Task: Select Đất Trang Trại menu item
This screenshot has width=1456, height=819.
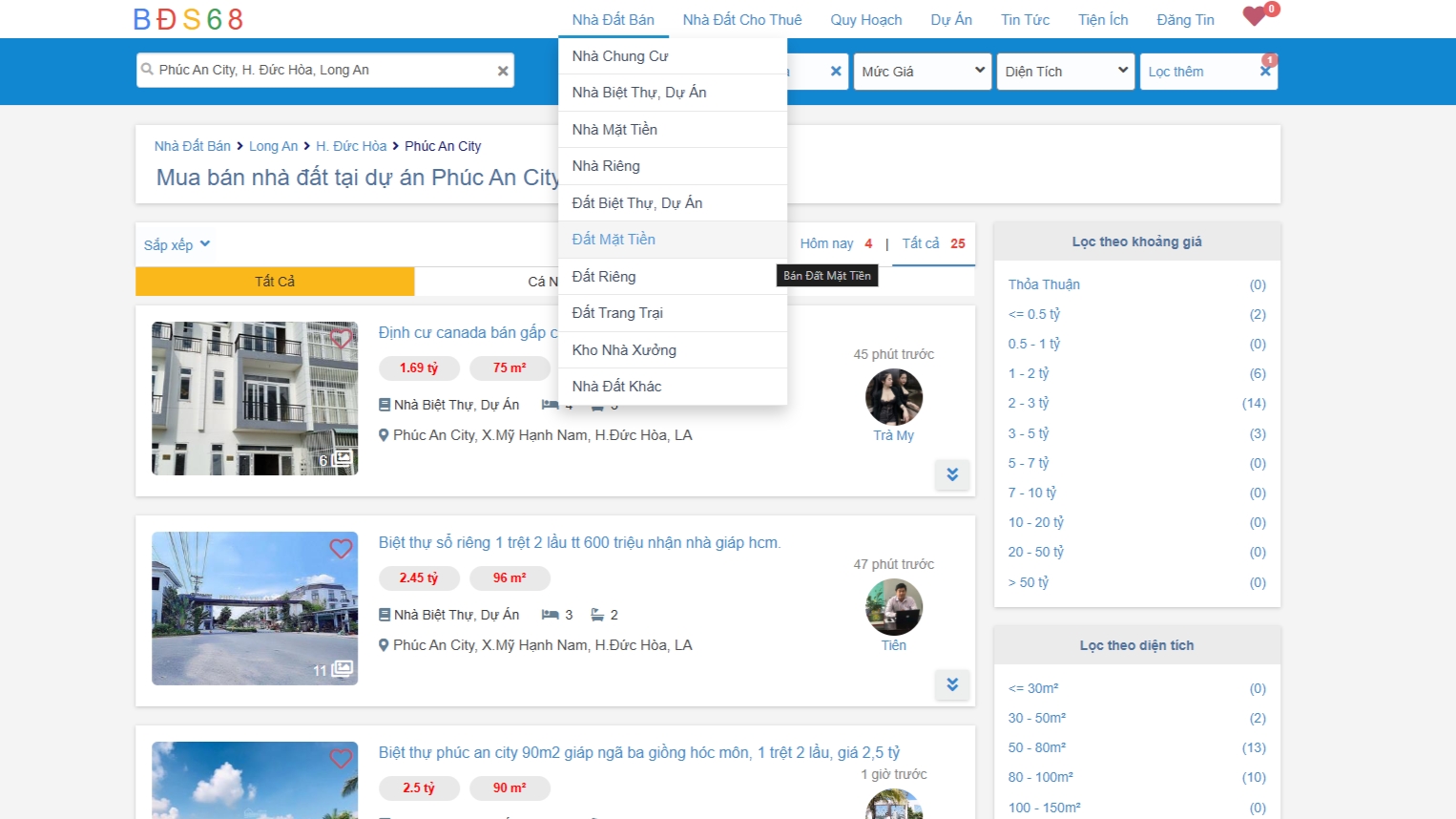Action: [673, 313]
